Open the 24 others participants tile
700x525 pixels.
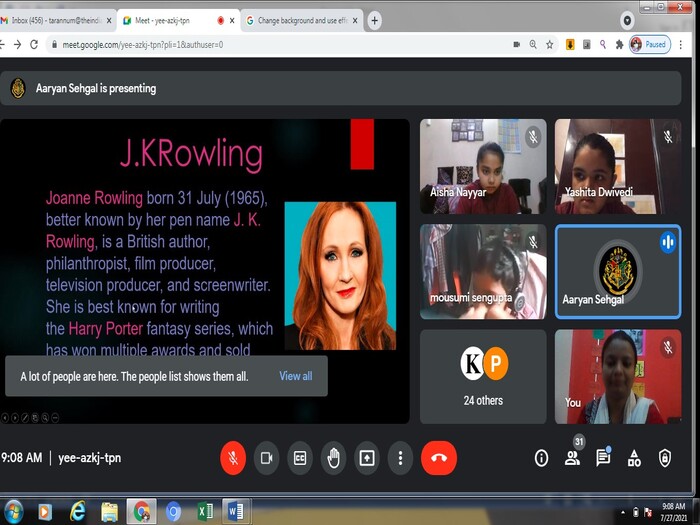click(x=483, y=377)
